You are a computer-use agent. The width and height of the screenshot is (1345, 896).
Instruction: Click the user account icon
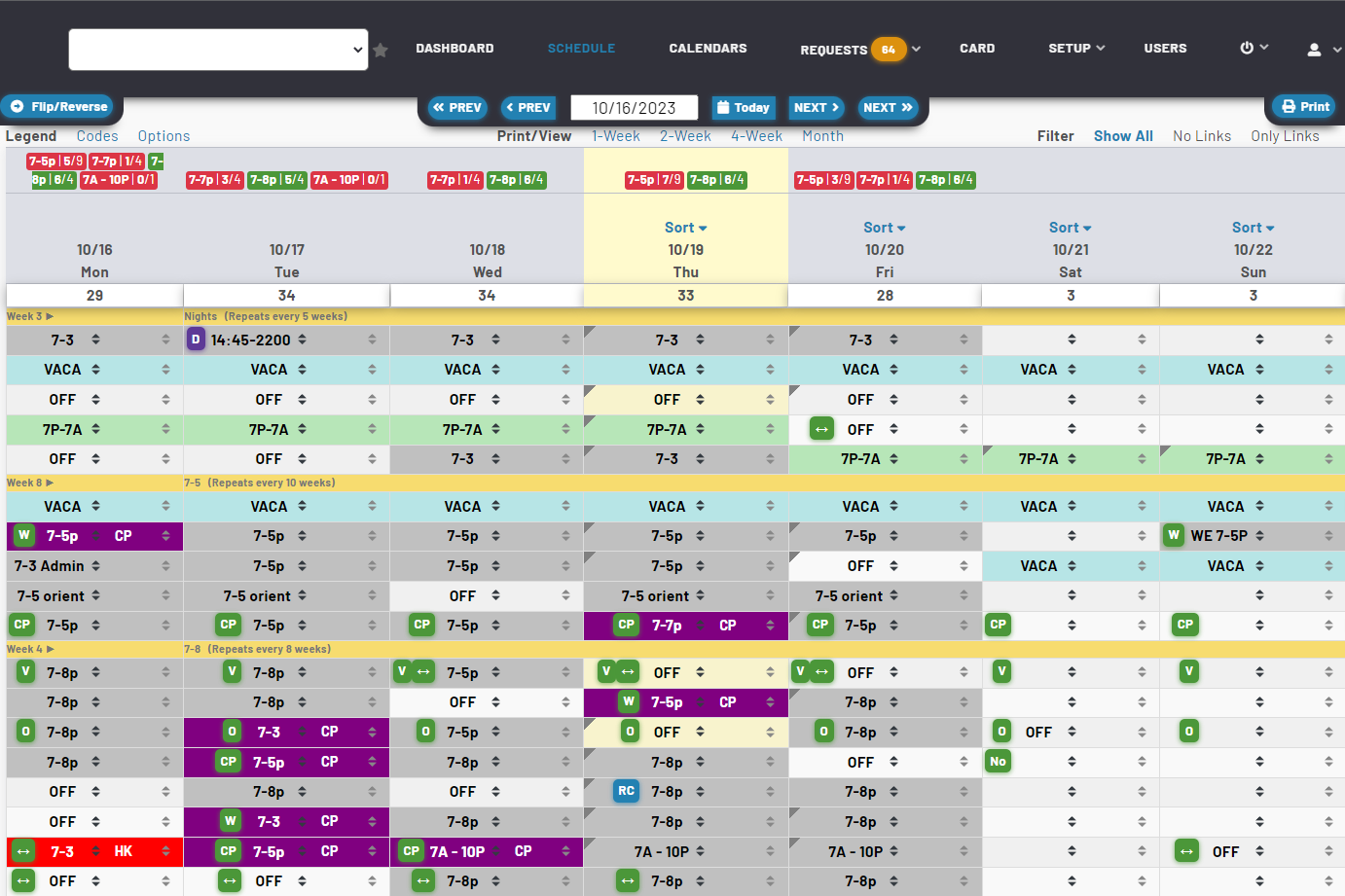[x=1315, y=48]
